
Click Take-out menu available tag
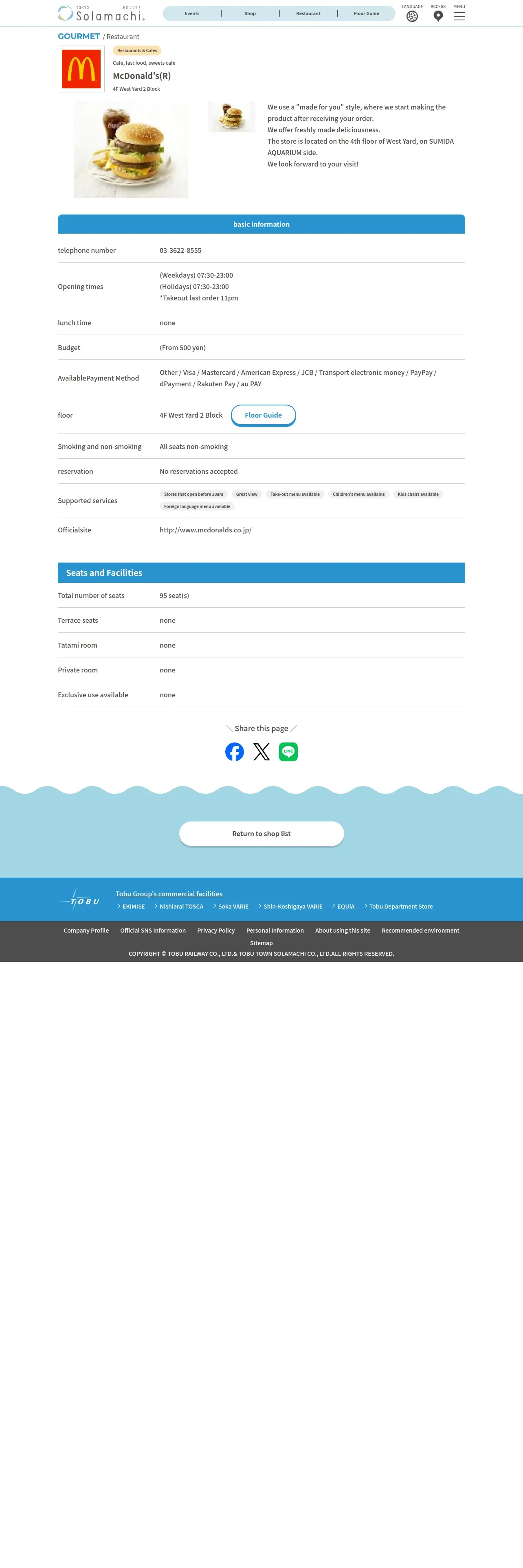click(294, 494)
